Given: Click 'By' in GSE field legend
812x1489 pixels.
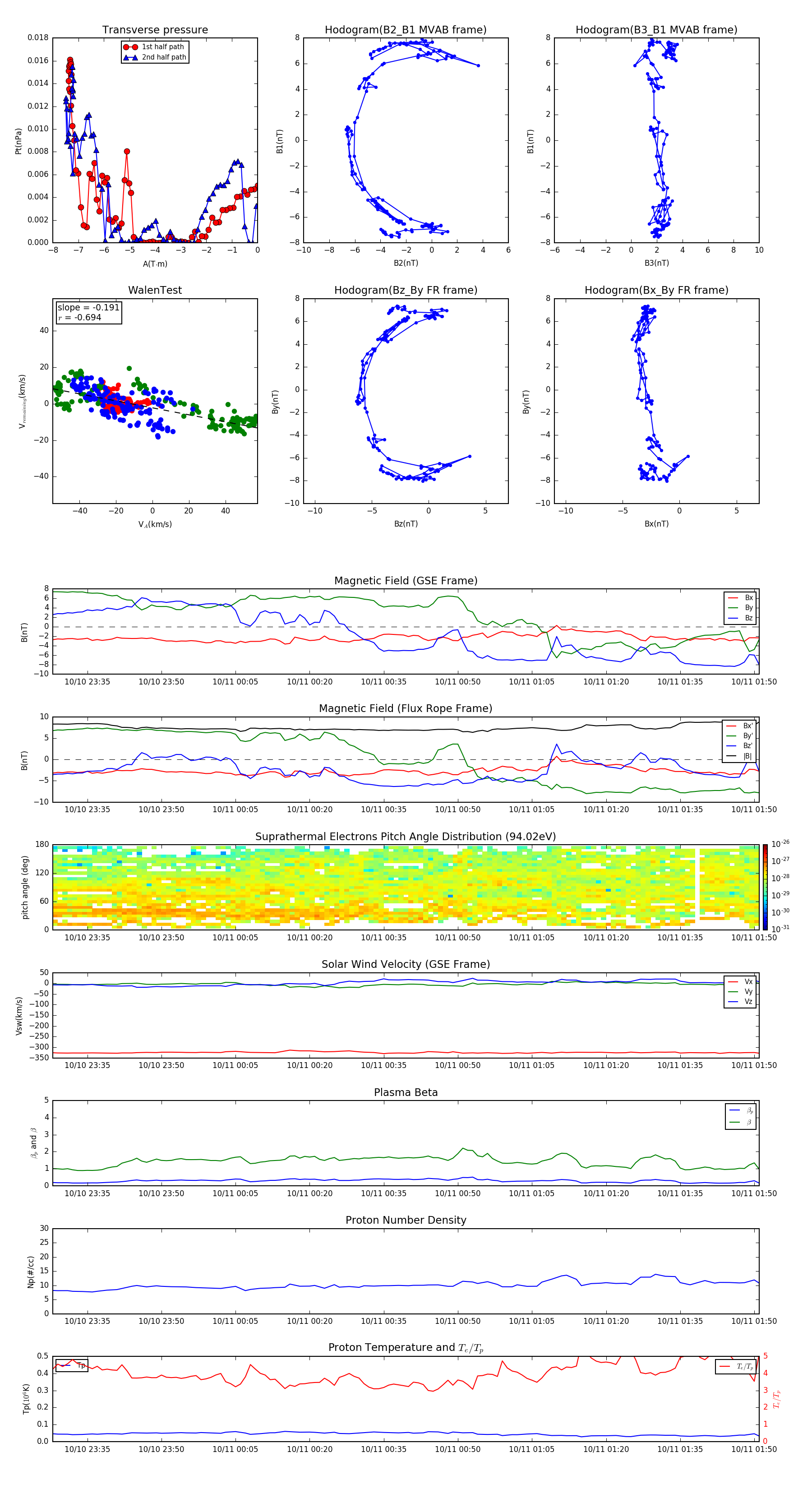Looking at the screenshot, I should [x=748, y=608].
